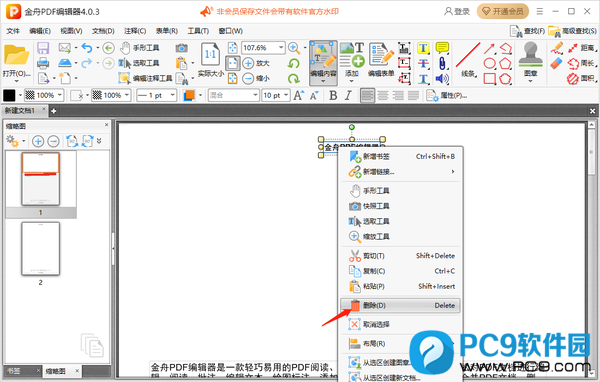This screenshot has width=600, height=382.
Task: Click the orange fill color swatch
Action: 189,95
